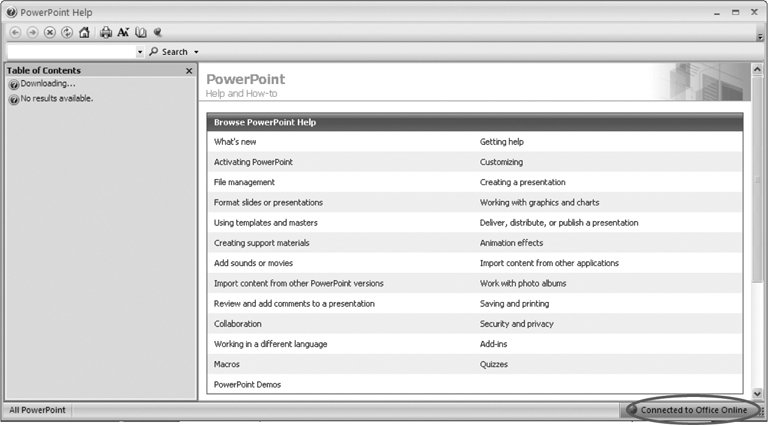The width and height of the screenshot is (768, 426).
Task: Open toolbar options overflow arrow
Action: point(760,37)
